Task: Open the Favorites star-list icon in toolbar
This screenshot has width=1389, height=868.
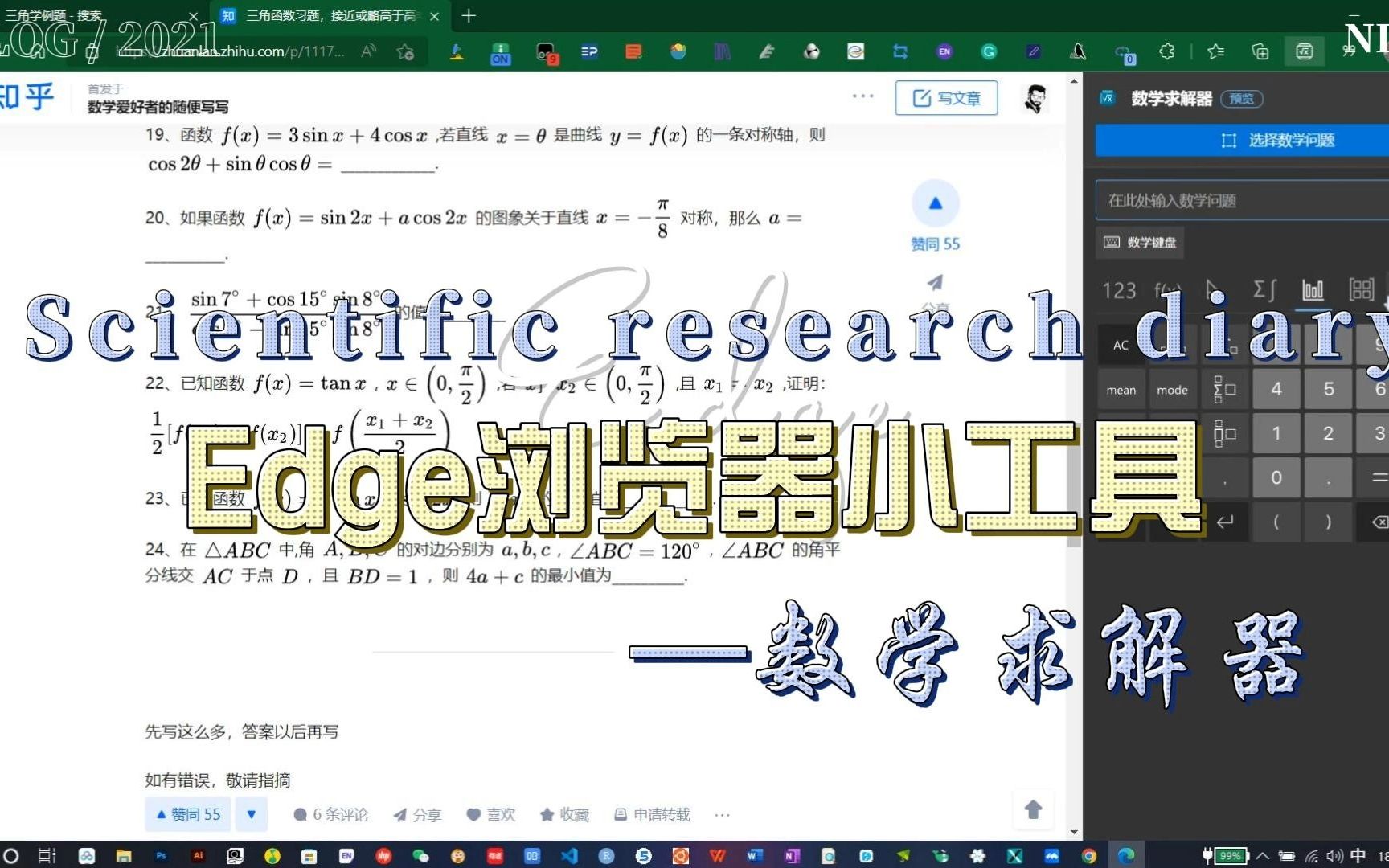Action: pos(1215,52)
